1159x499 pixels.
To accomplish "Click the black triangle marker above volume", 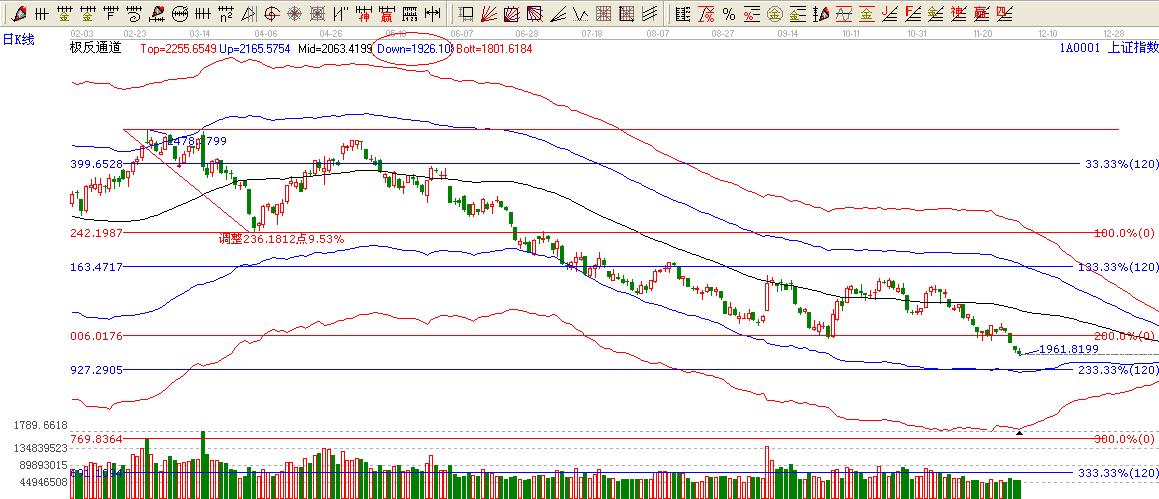I will point(1019,431).
